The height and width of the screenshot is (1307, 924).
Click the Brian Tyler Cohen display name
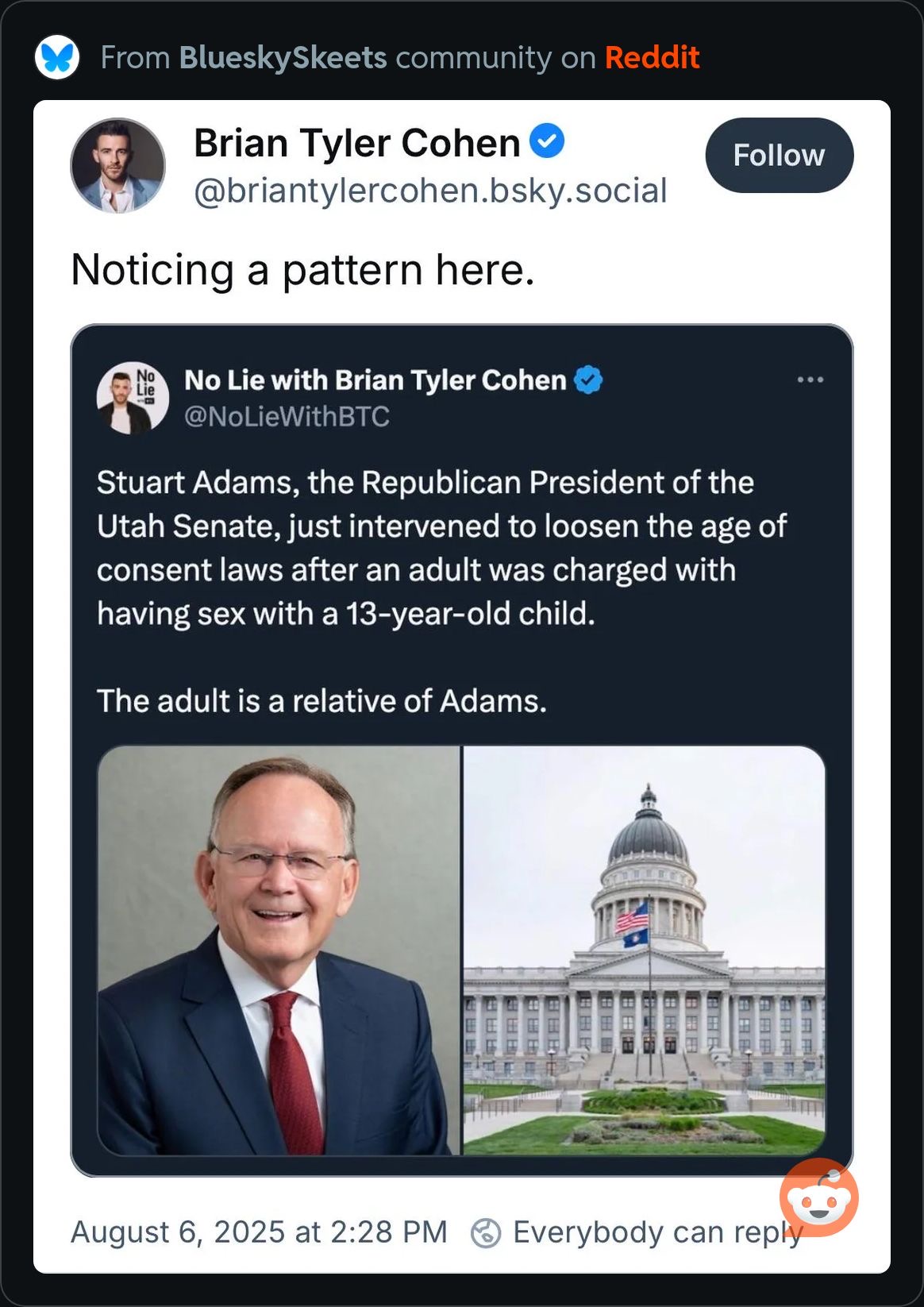[x=356, y=143]
